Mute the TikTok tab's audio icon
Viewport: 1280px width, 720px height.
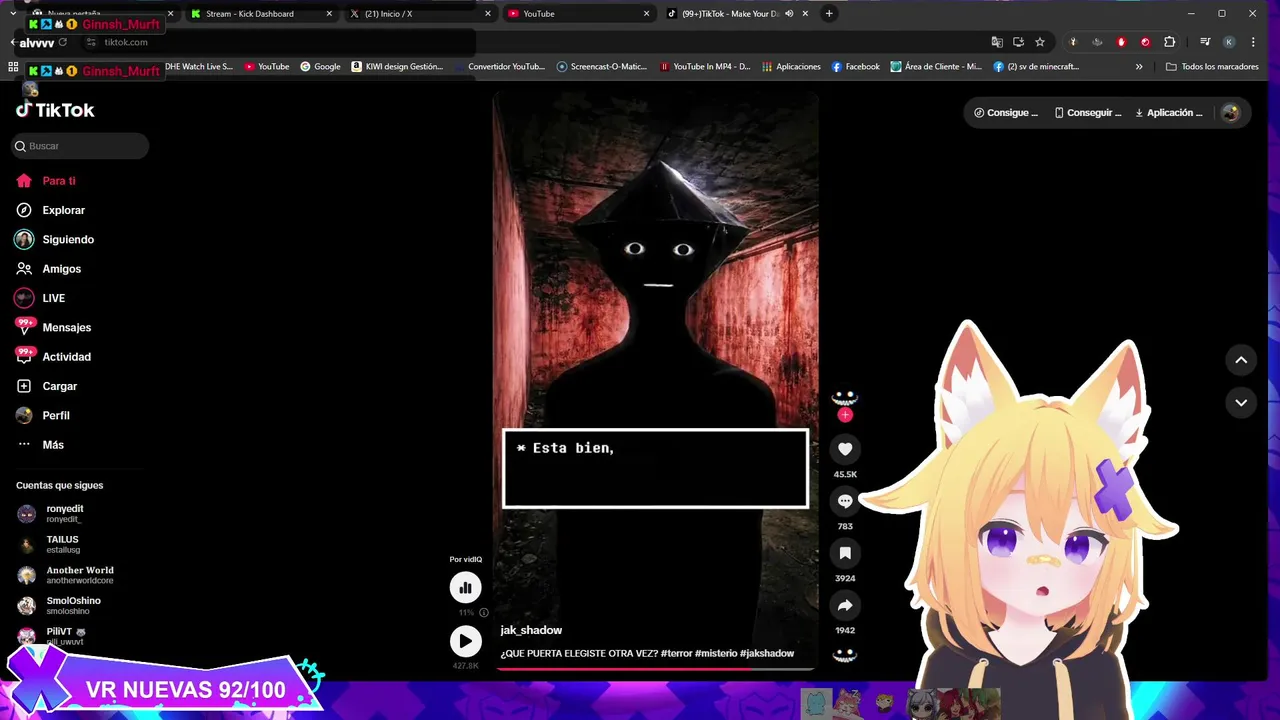[789, 14]
